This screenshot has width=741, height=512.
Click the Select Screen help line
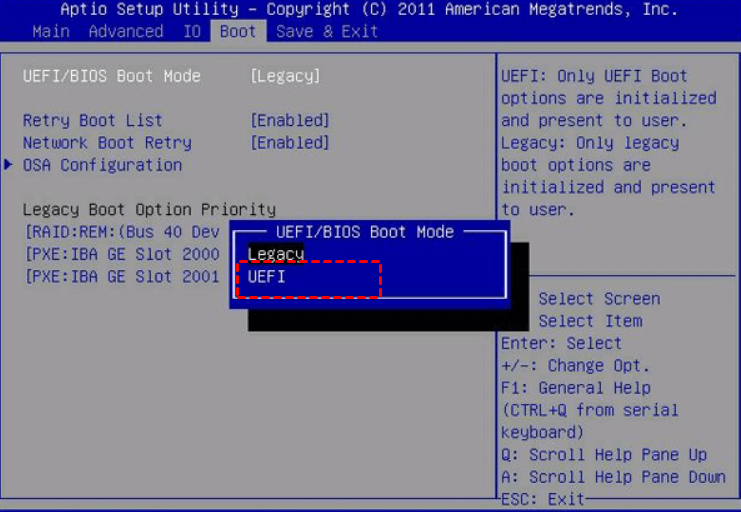[599, 299]
